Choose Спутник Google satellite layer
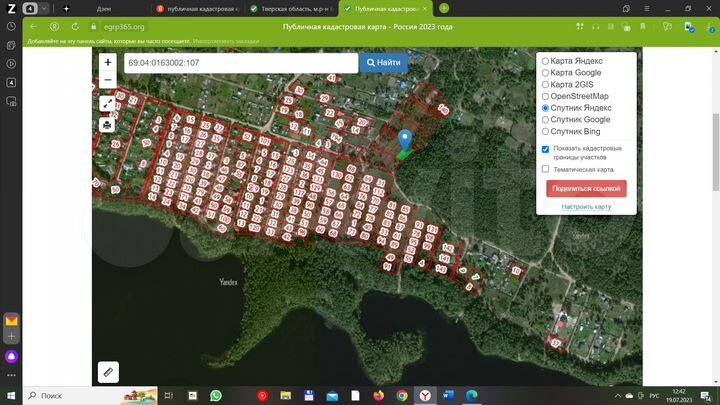 click(545, 119)
